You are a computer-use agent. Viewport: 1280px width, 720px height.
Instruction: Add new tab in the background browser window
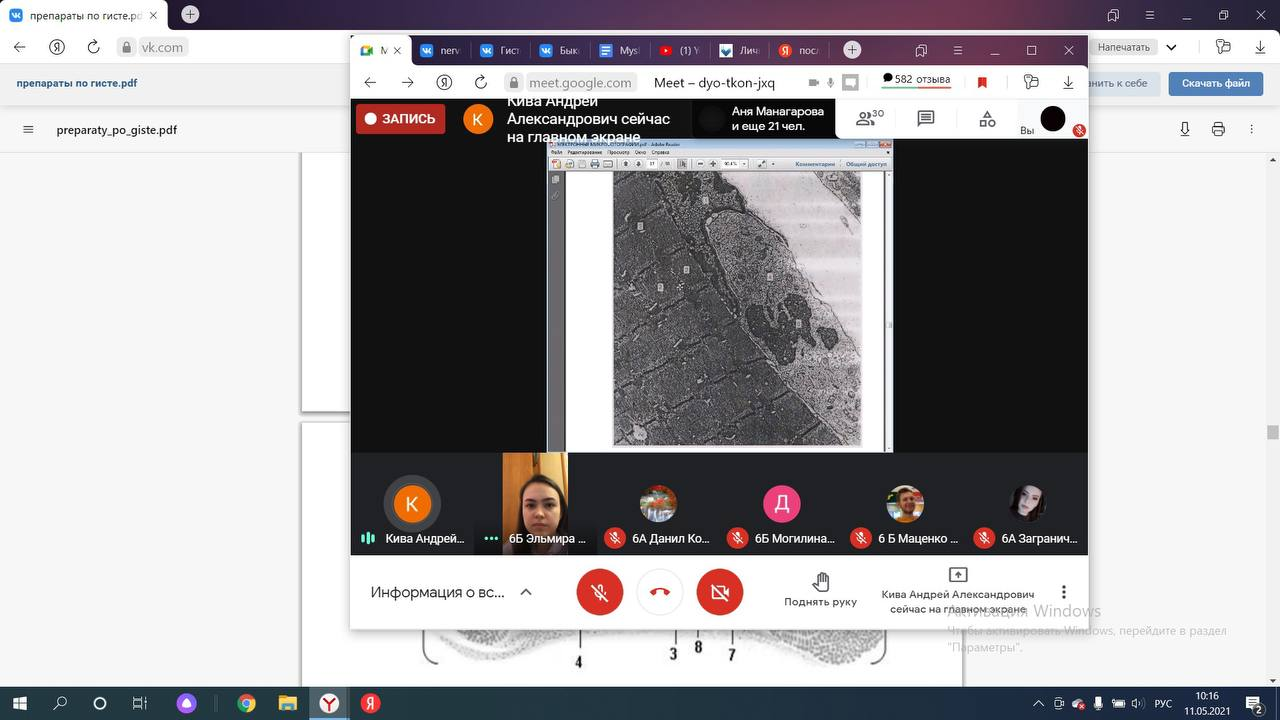(x=190, y=14)
